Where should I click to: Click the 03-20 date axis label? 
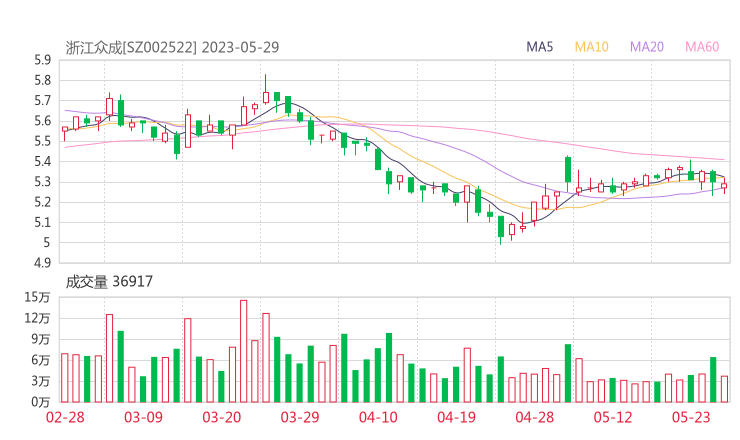tap(222, 417)
